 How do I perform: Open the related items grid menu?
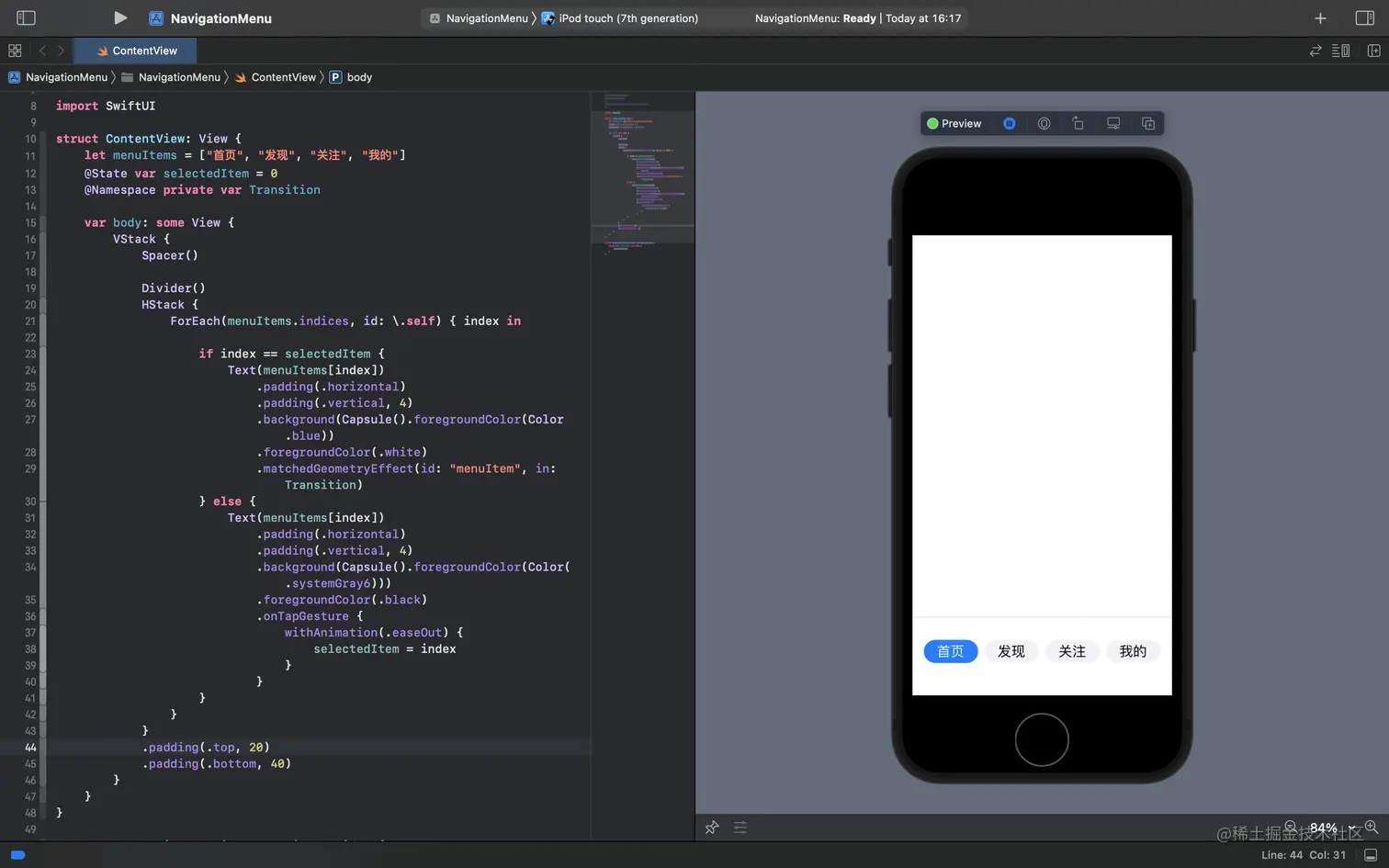(x=15, y=51)
